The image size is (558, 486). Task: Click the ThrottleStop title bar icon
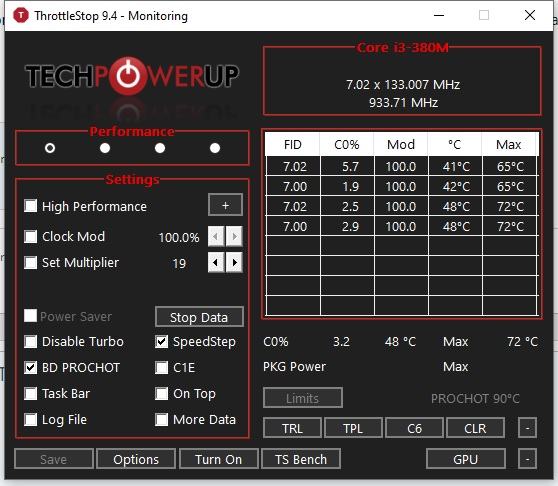click(21, 16)
